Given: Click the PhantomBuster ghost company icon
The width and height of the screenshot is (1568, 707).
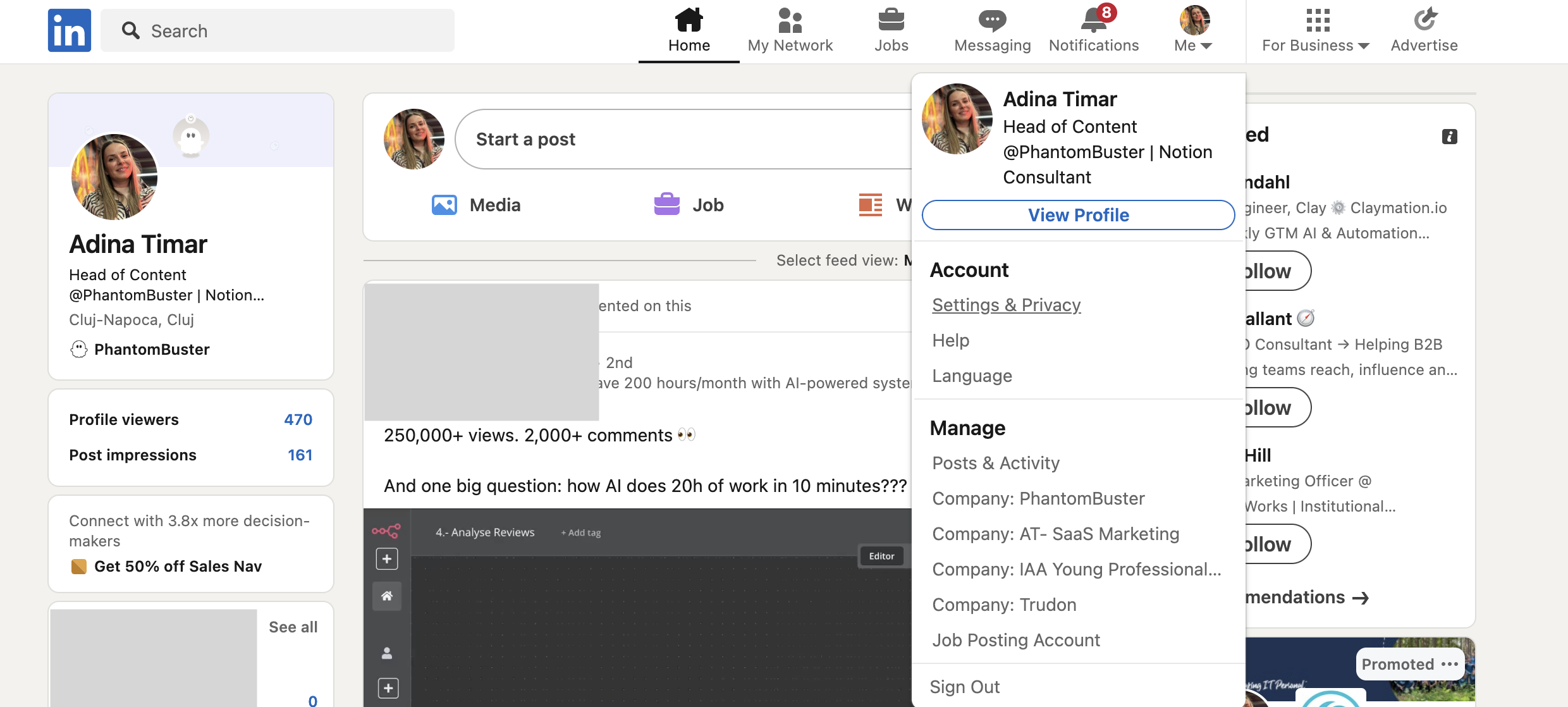Looking at the screenshot, I should point(79,349).
